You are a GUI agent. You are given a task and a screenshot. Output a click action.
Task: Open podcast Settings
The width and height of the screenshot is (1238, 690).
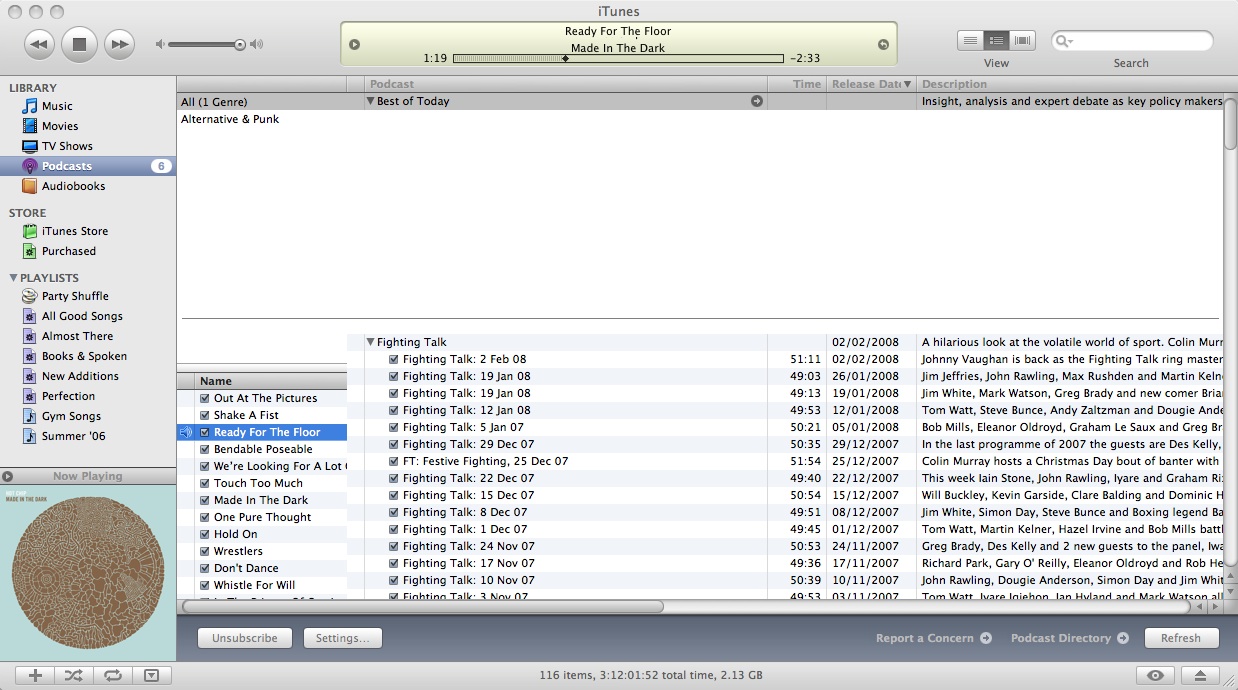pyautogui.click(x=342, y=638)
